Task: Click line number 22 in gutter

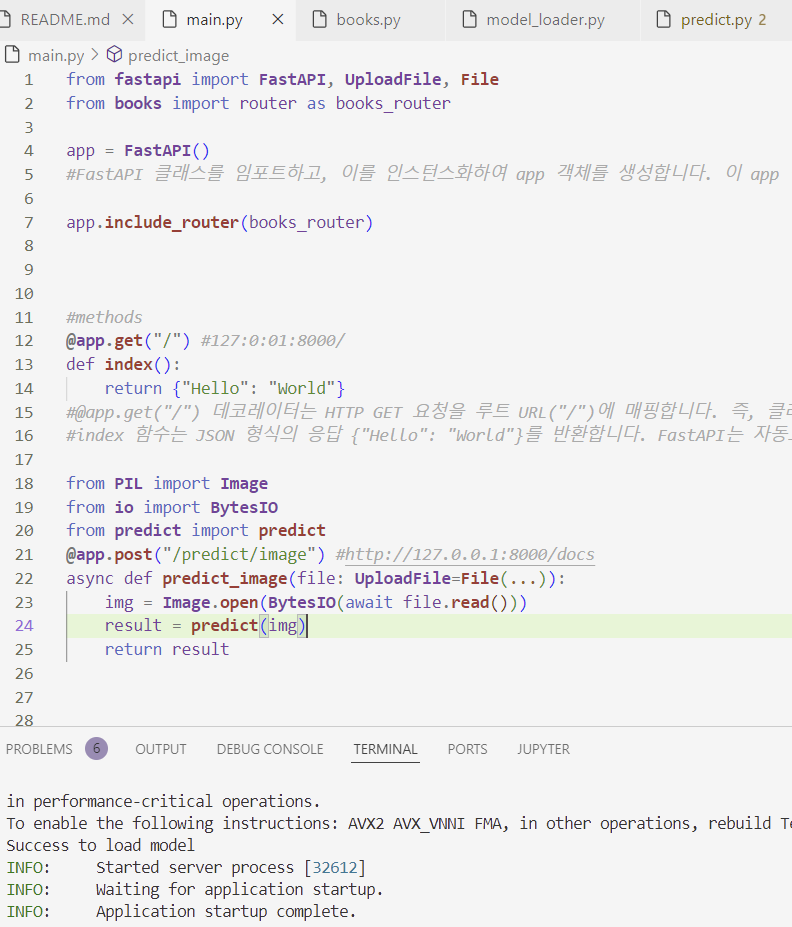Action: click(24, 578)
